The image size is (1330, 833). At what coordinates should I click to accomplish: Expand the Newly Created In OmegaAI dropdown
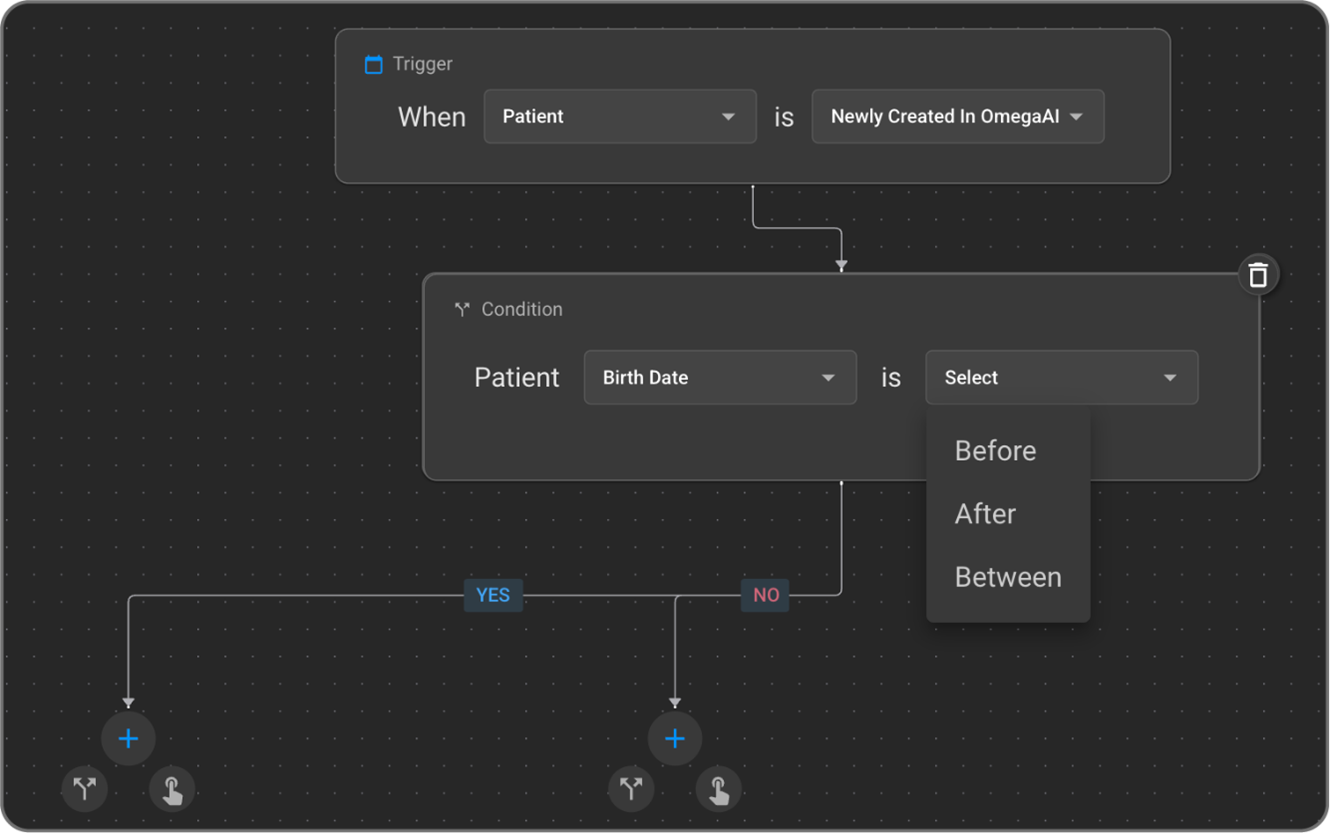coord(957,117)
